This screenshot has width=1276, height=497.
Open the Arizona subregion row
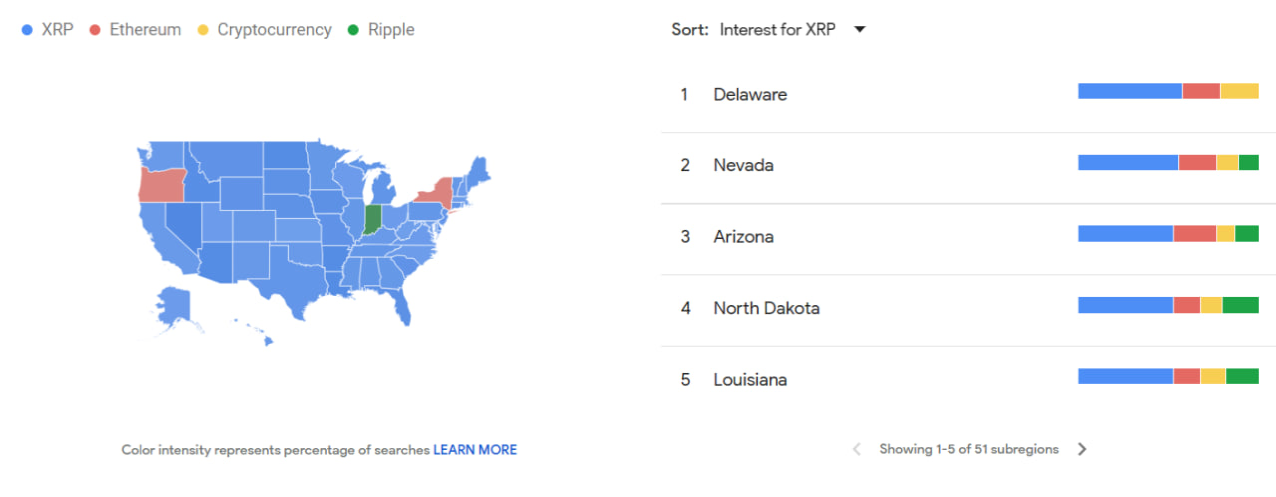click(x=743, y=236)
